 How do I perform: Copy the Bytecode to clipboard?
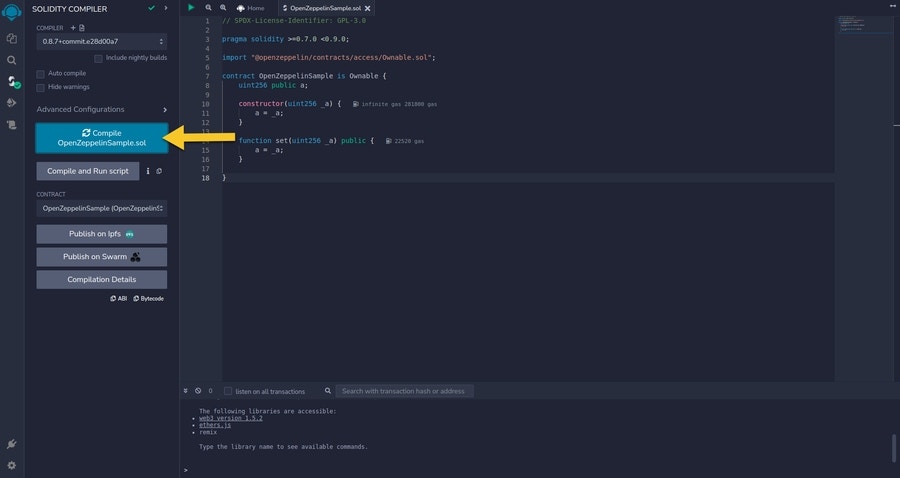coord(149,298)
